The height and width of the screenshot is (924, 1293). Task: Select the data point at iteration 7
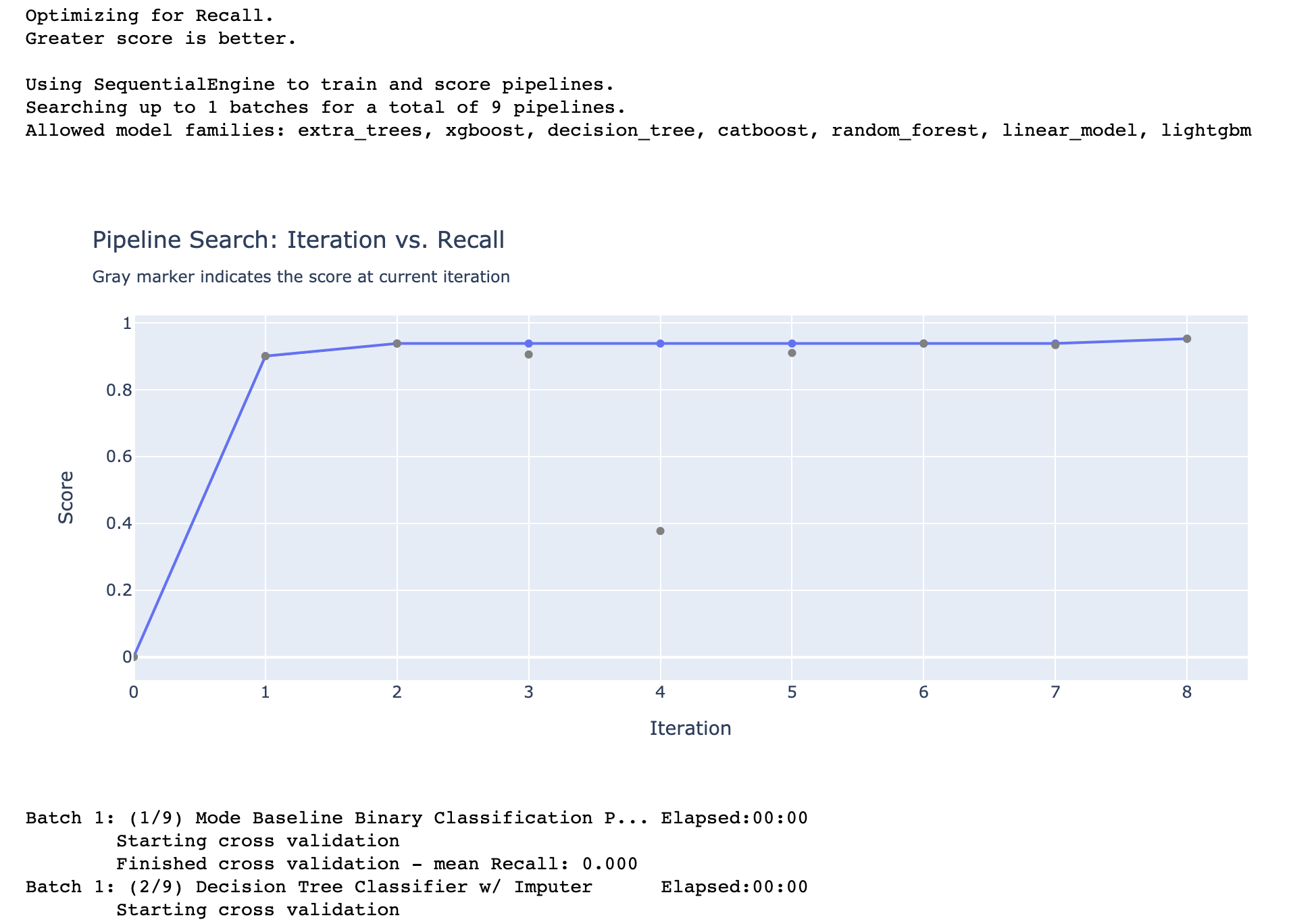coord(1055,344)
